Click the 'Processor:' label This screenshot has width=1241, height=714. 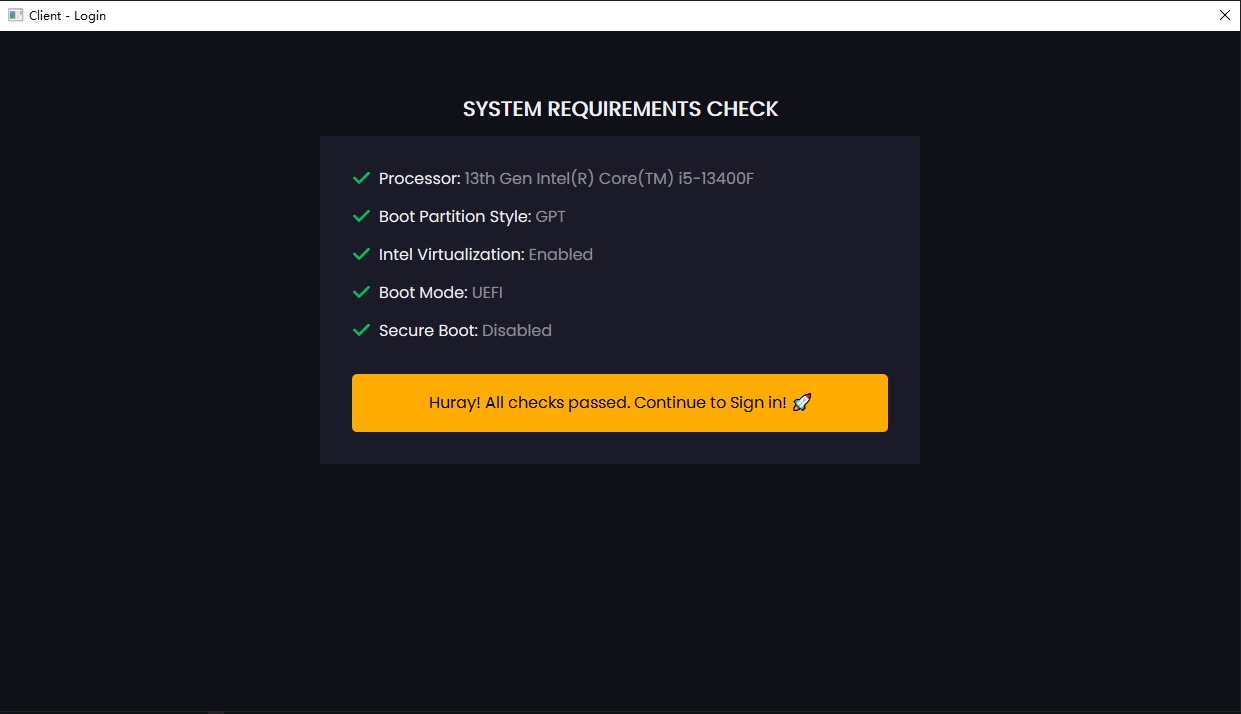pos(419,179)
